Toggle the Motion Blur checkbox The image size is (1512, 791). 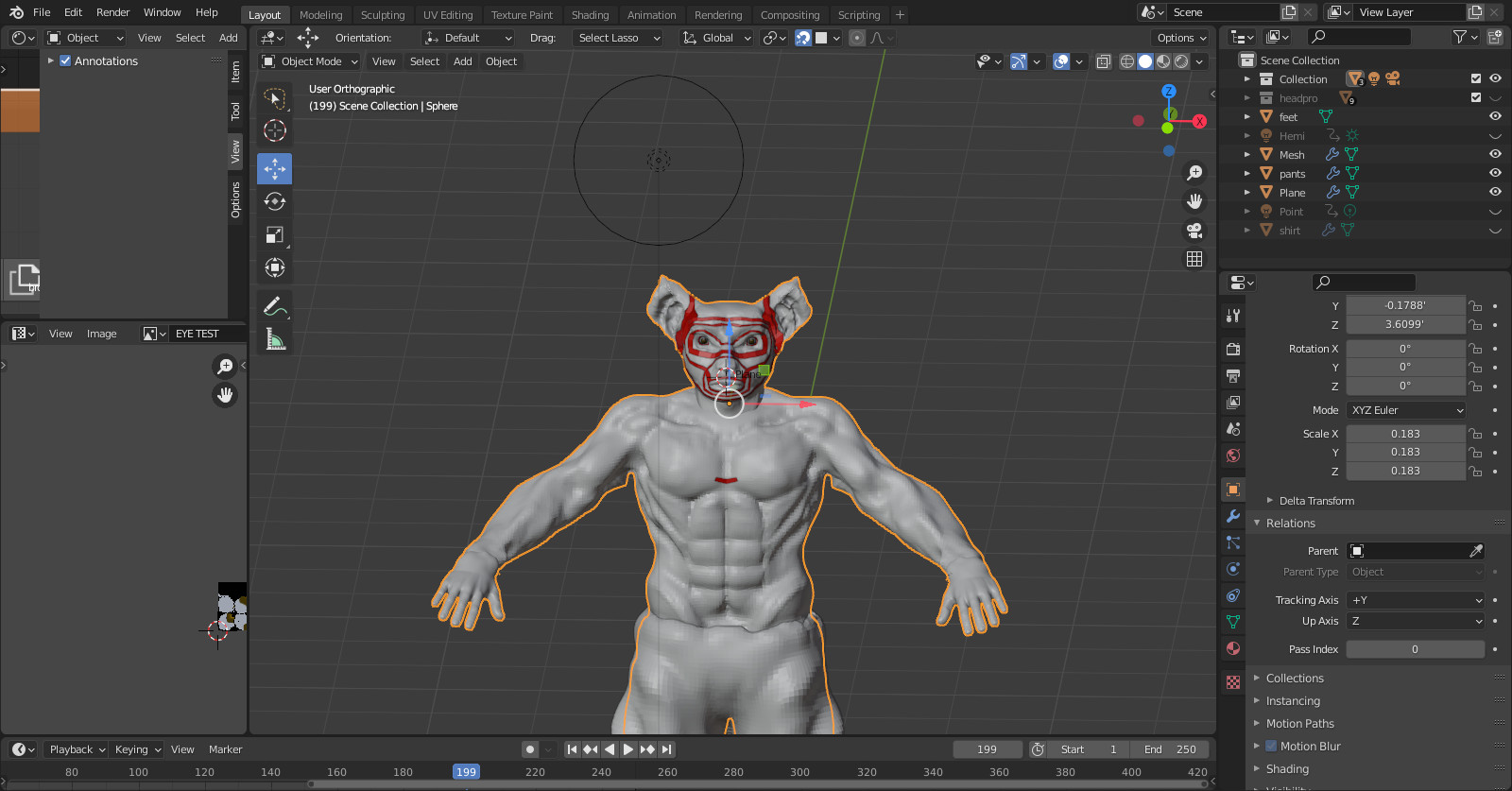(x=1271, y=746)
